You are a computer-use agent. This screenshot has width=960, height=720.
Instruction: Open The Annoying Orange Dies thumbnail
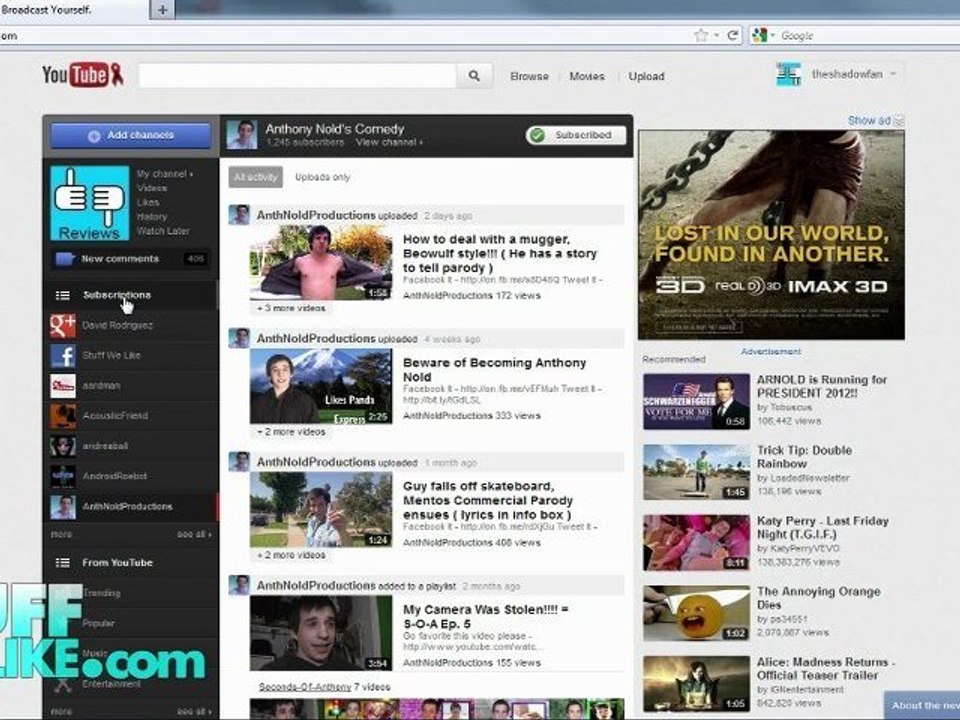[696, 613]
